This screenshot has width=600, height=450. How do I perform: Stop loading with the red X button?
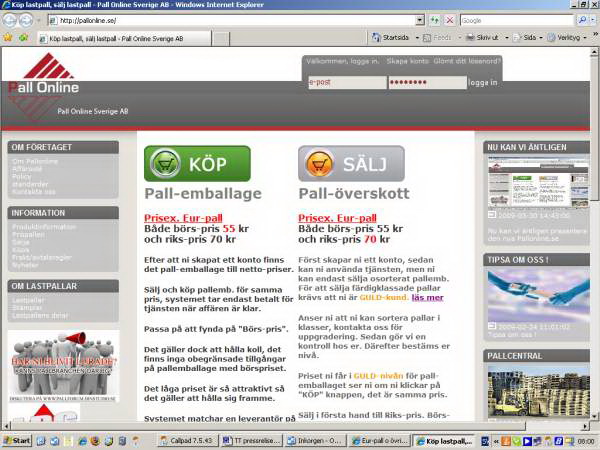(x=450, y=20)
